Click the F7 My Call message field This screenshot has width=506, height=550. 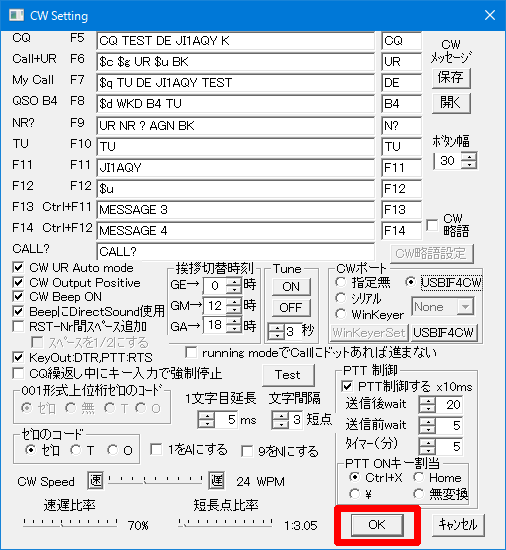pos(235,83)
